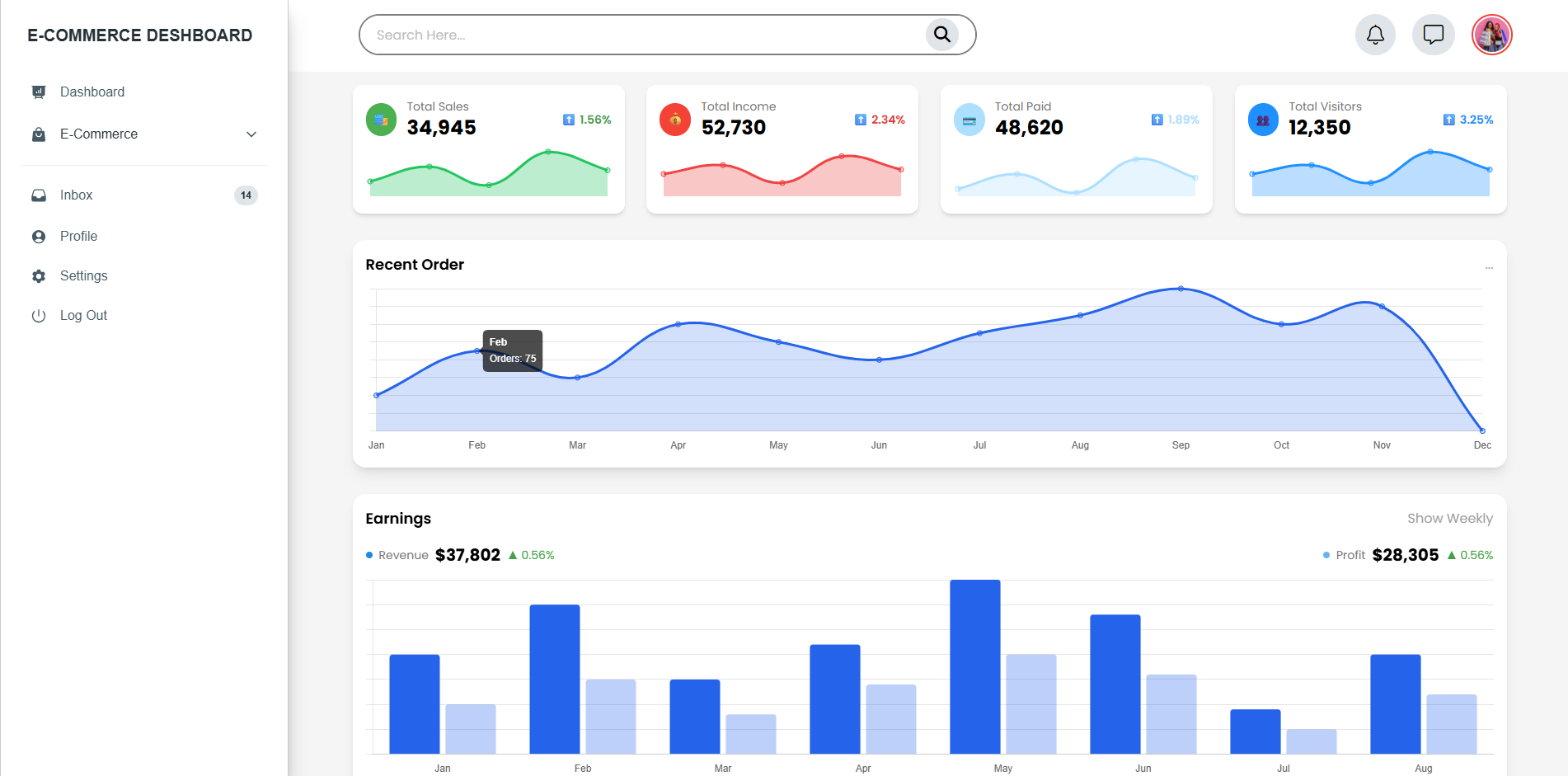1568x776 pixels.
Task: Click the Total Visitors people icon
Action: (x=1262, y=119)
